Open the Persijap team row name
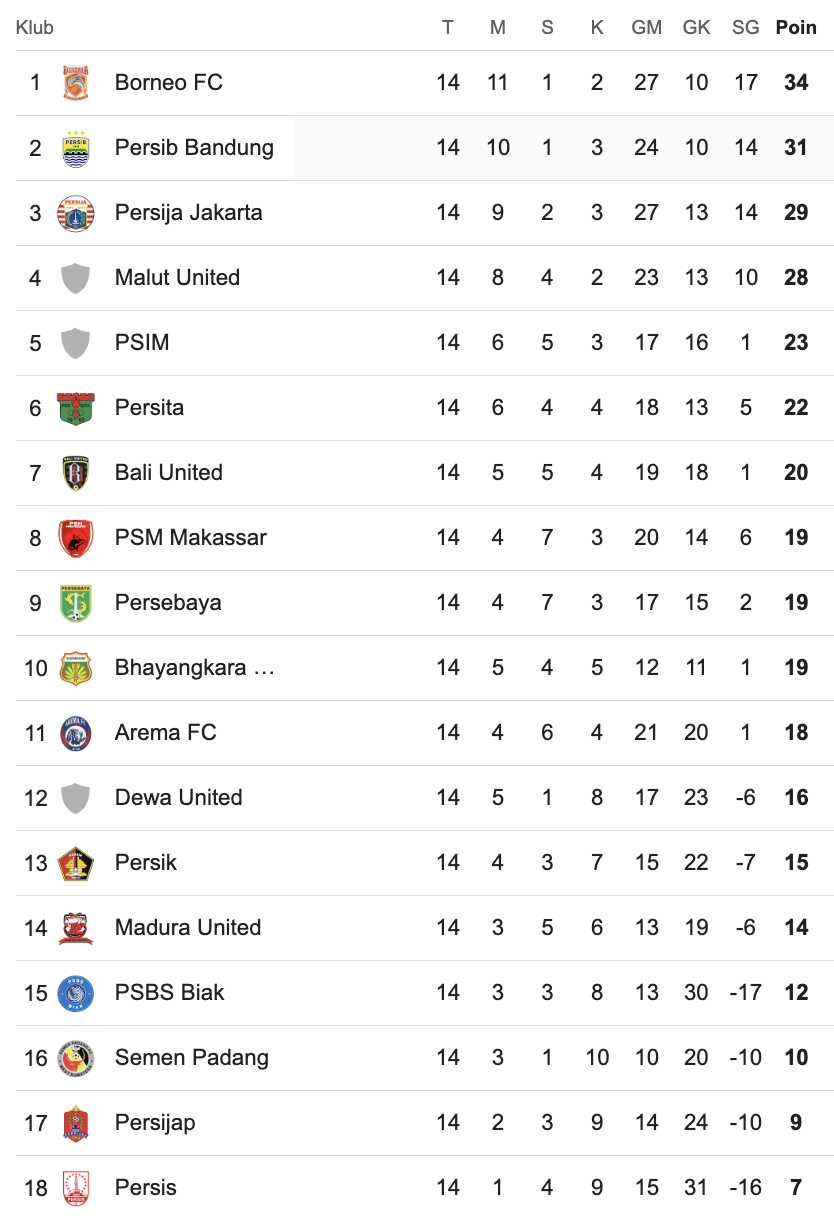834x1220 pixels. click(155, 1123)
